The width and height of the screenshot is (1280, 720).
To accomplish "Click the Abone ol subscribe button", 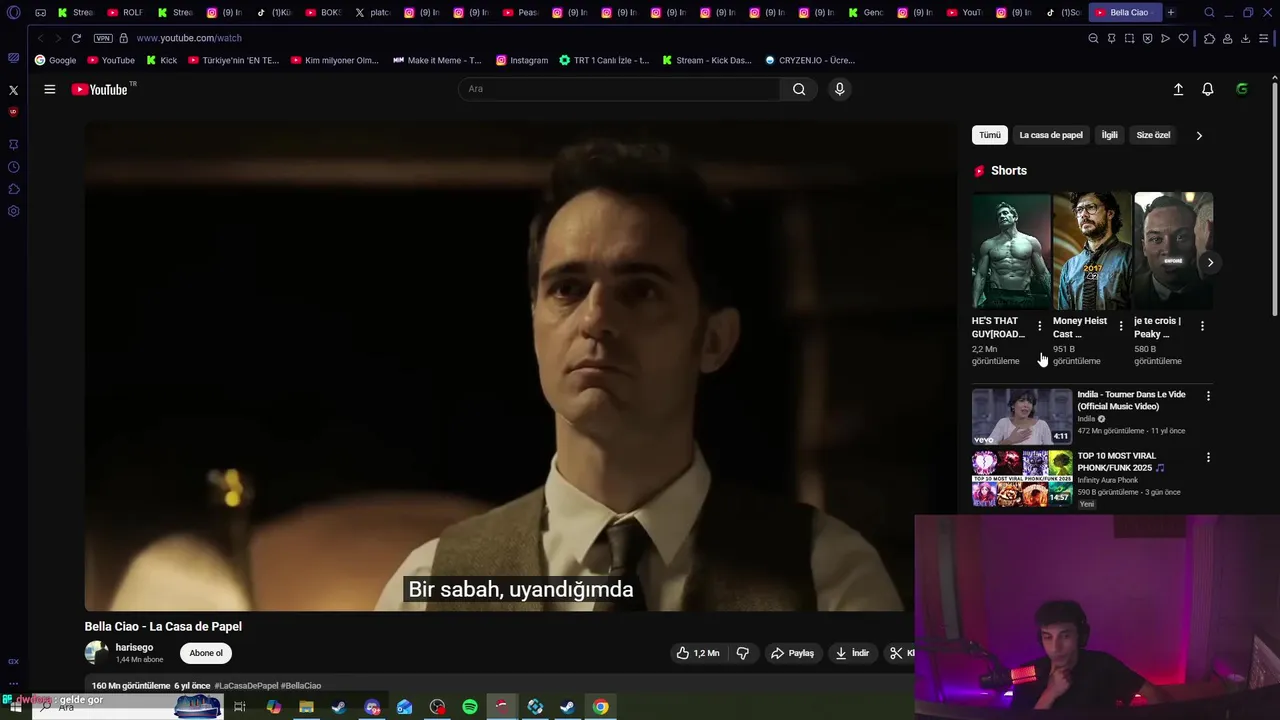I will click(206, 653).
